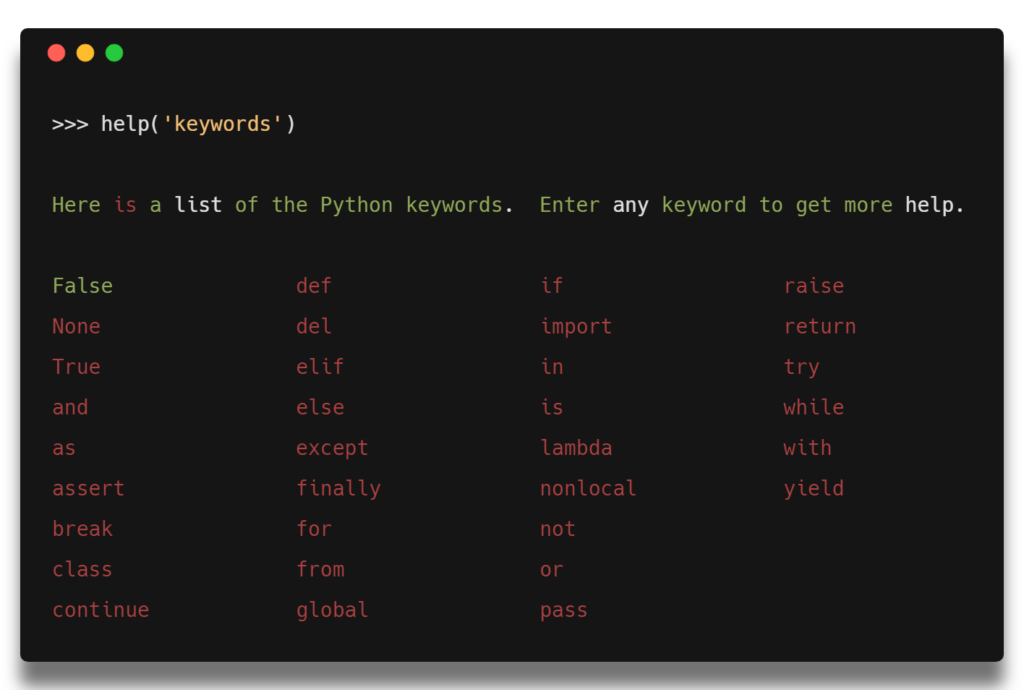Click the 'continue' keyword
The width and height of the screenshot is (1024, 690).
click(100, 610)
